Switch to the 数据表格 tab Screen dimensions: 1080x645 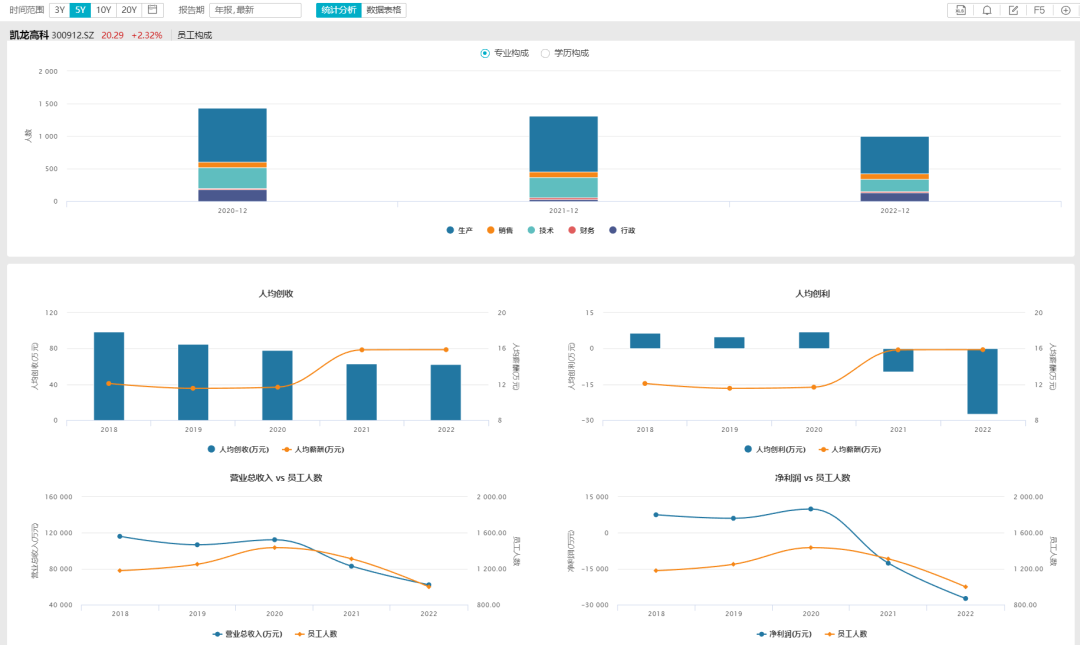(384, 10)
